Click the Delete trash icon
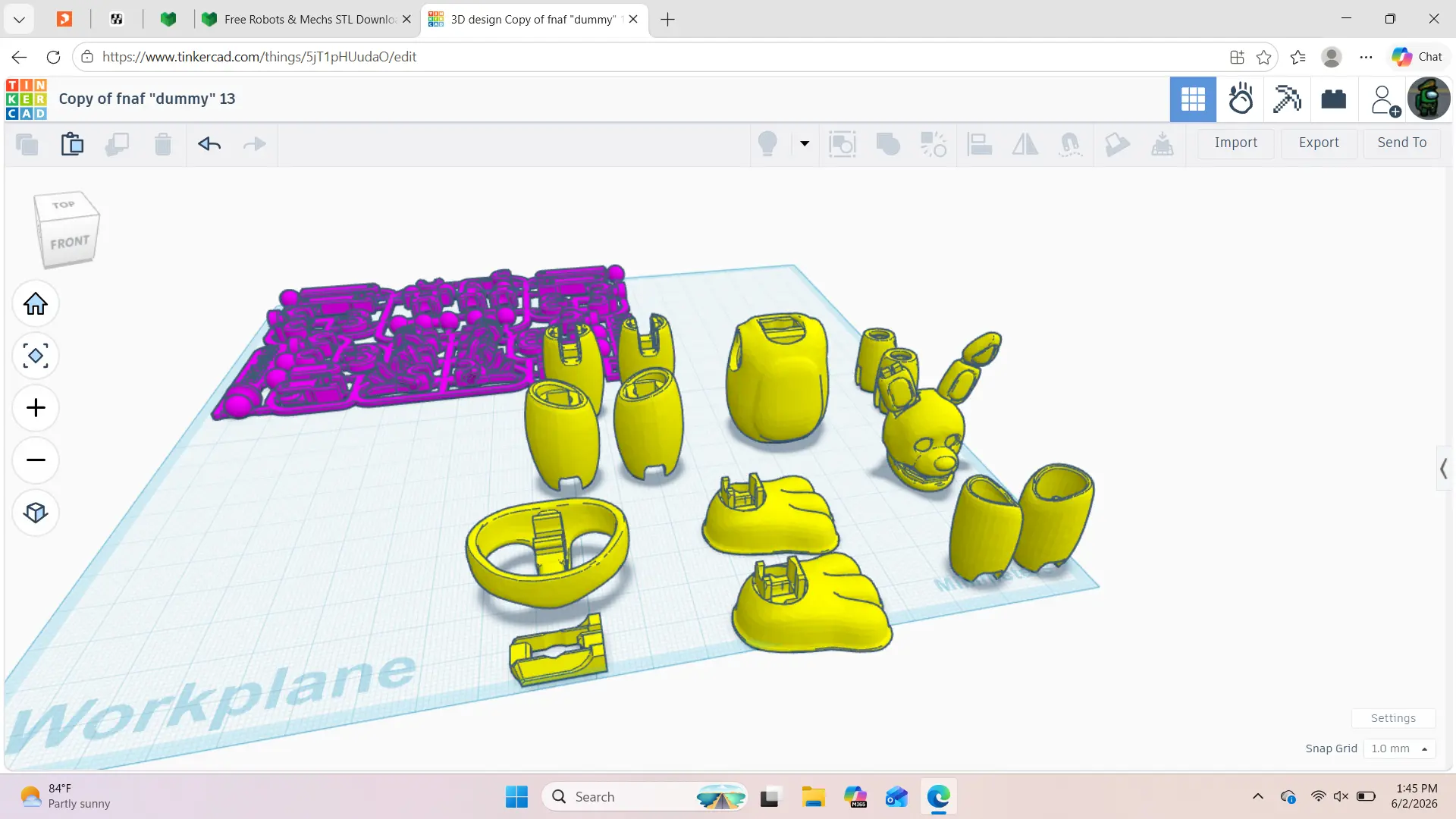Viewport: 1456px width, 819px height. (162, 144)
